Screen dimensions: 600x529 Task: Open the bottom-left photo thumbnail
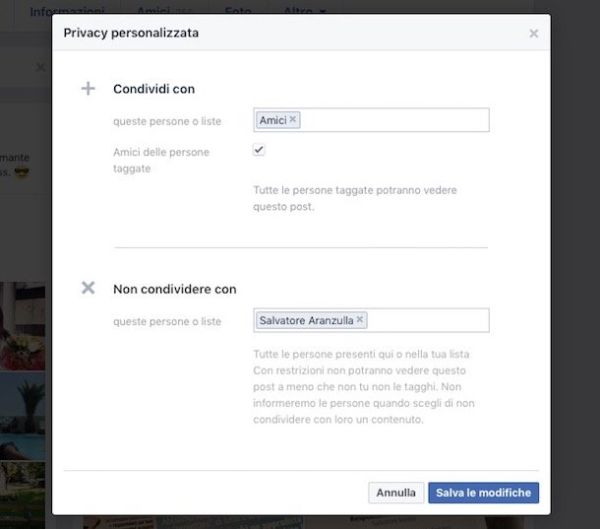(x=24, y=492)
